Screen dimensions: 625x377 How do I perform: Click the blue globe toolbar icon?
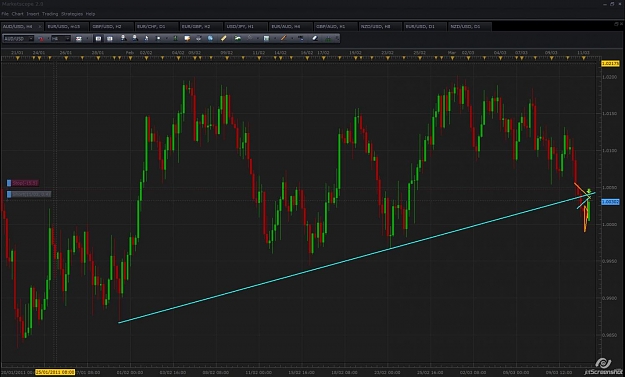tap(210, 39)
